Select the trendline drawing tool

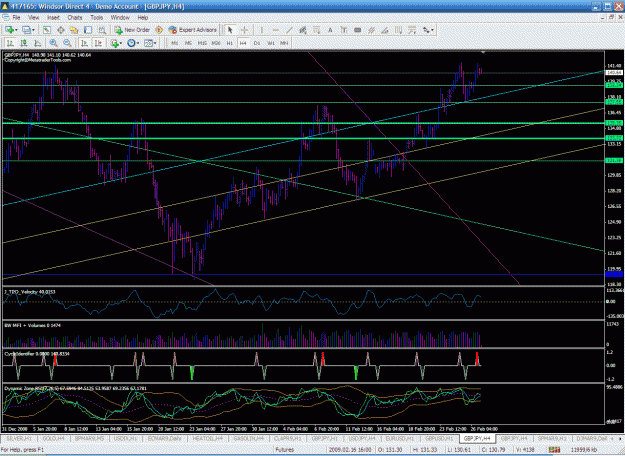coord(289,30)
